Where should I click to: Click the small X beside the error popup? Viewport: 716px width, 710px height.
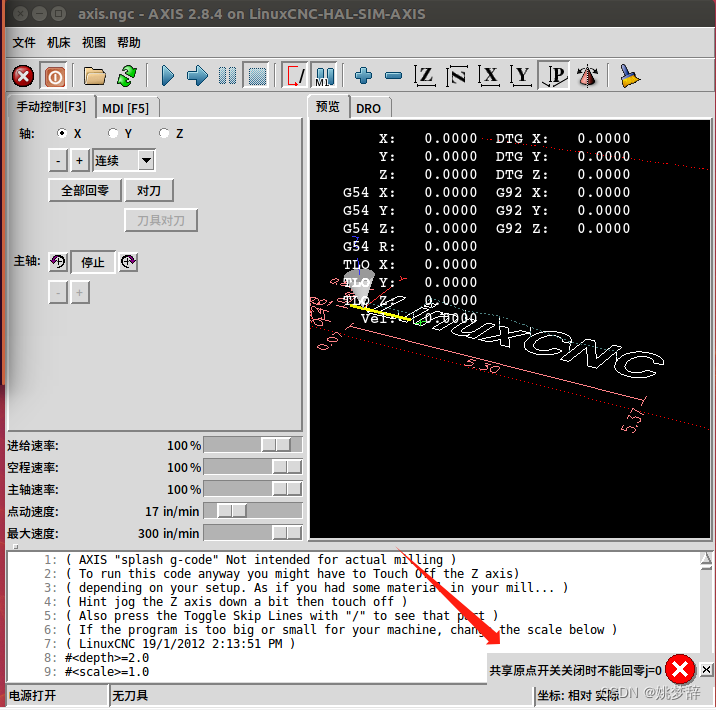pyautogui.click(x=706, y=669)
